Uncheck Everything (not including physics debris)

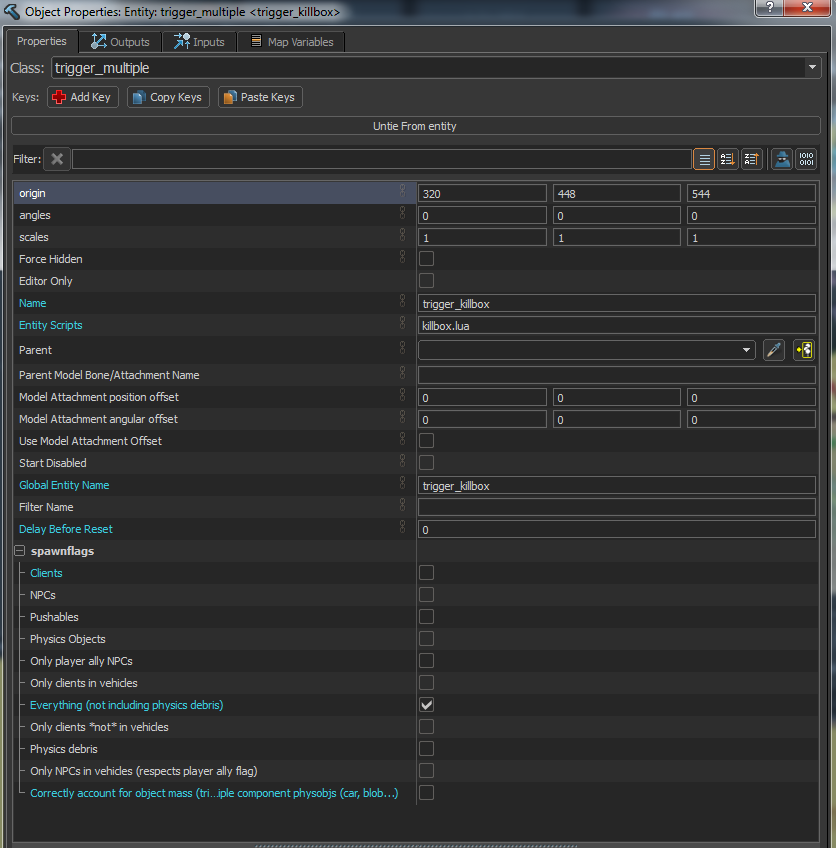[x=427, y=705]
